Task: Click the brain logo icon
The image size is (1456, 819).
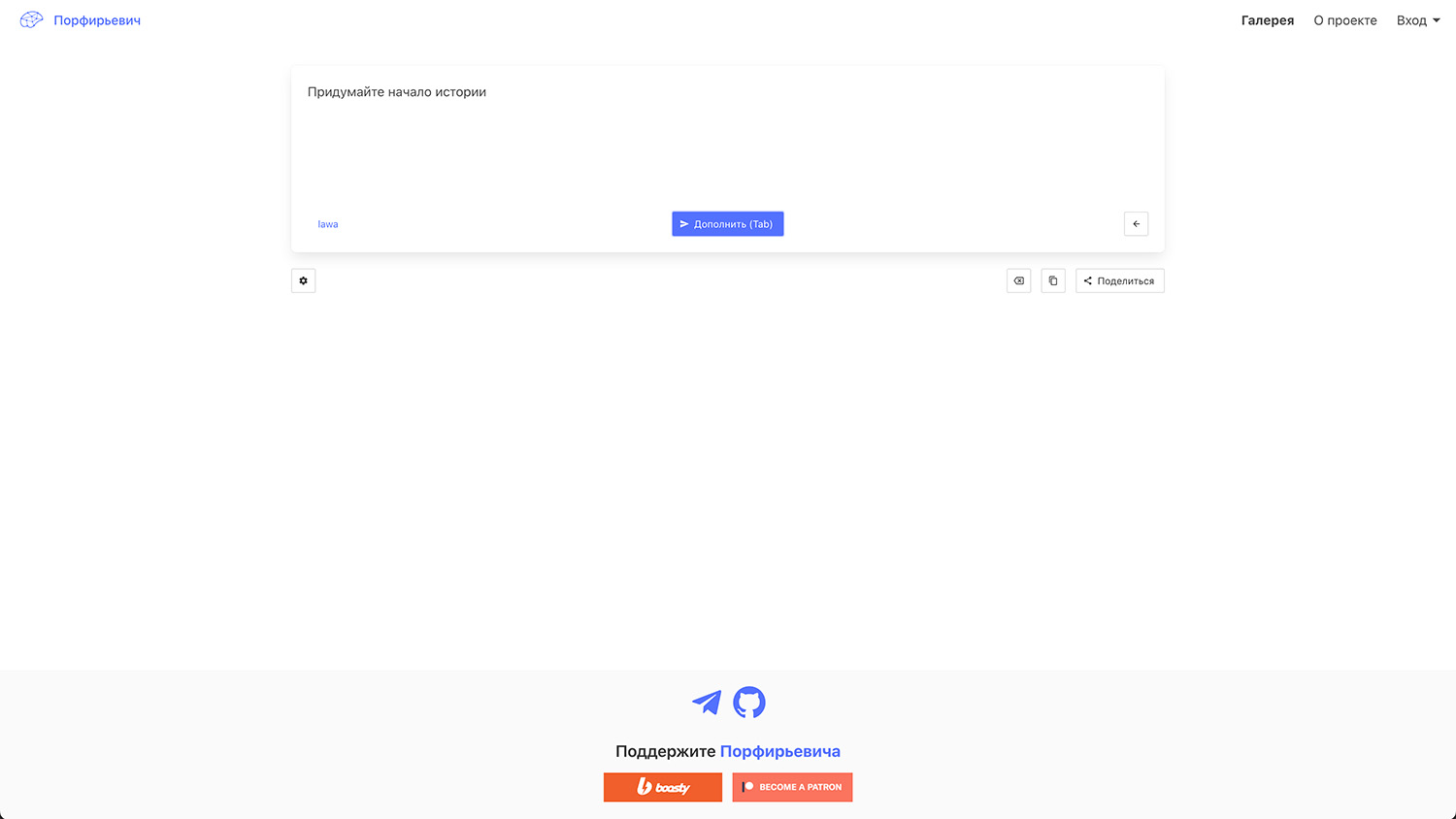Action: 31,20
